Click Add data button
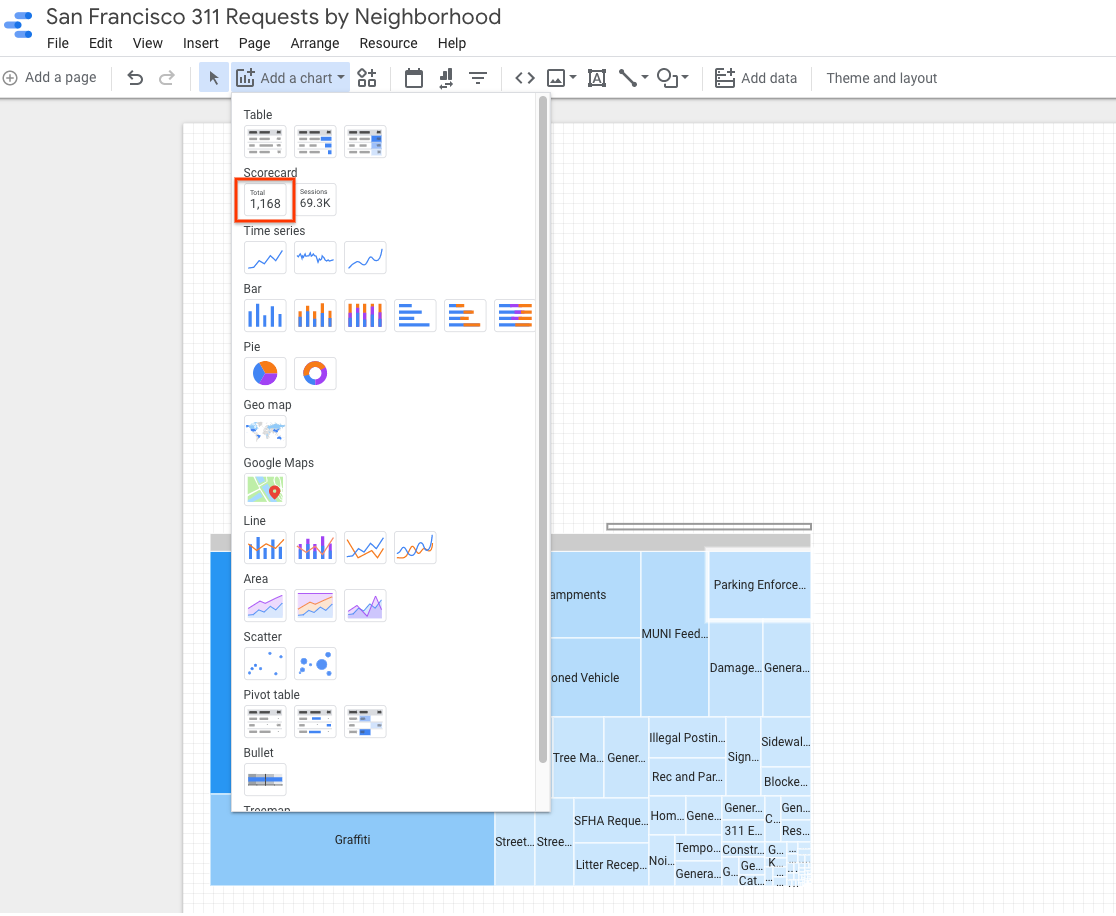This screenshot has width=1116, height=916. 756,78
